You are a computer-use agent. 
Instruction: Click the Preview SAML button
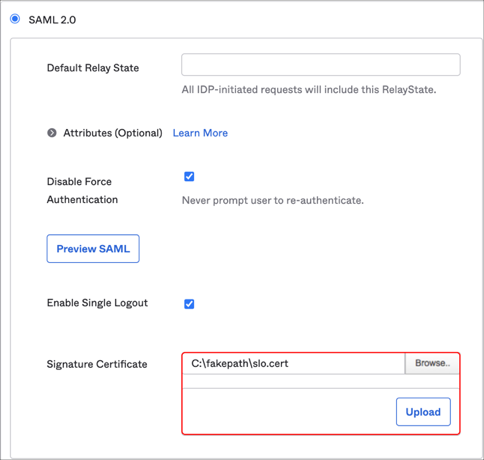pos(93,249)
